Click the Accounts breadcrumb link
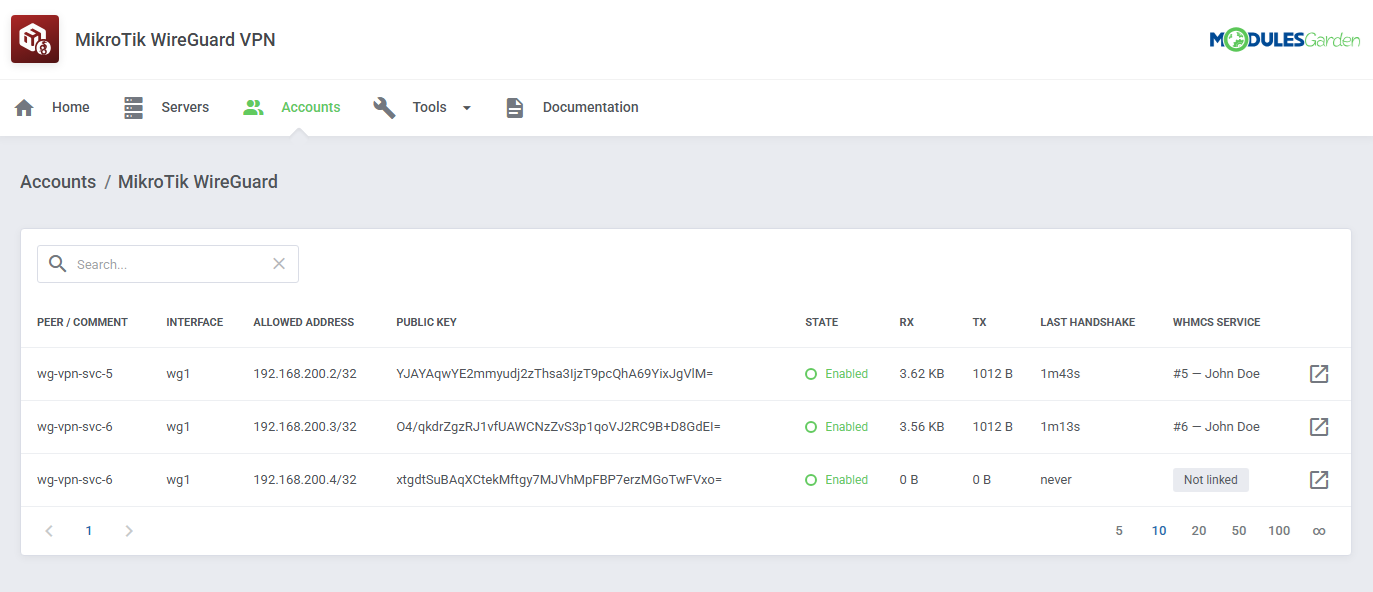The height and width of the screenshot is (592, 1373). tap(58, 182)
